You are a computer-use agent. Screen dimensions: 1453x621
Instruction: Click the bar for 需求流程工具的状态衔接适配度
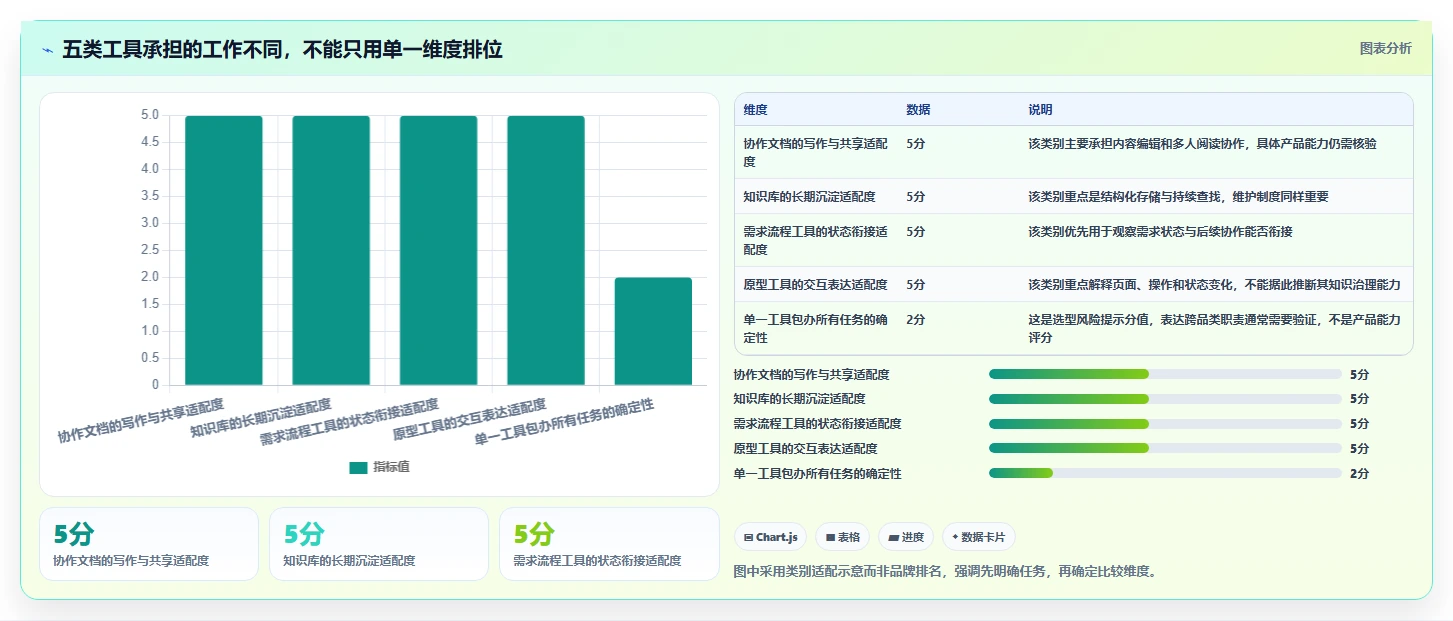click(439, 250)
